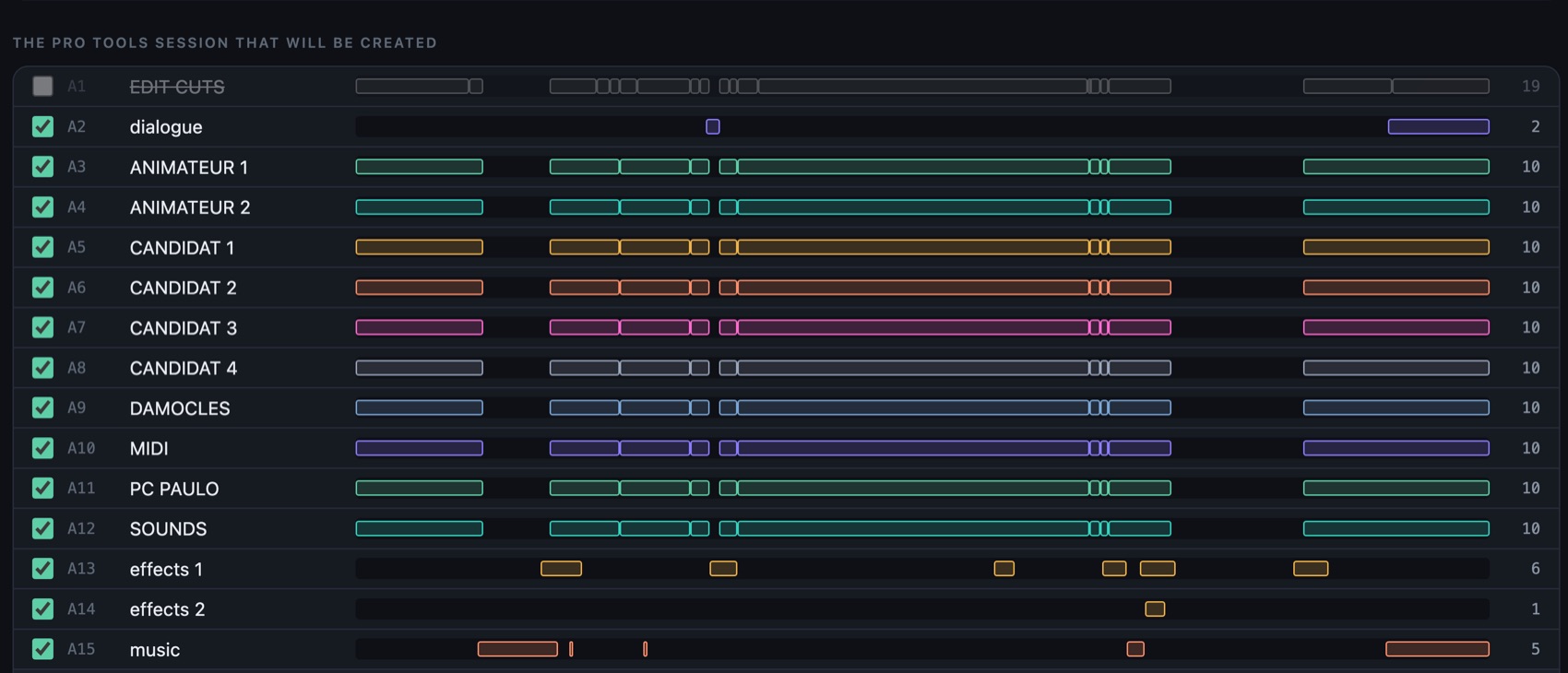Click the A15 track identifier
This screenshot has width=1568, height=673.
click(x=81, y=649)
